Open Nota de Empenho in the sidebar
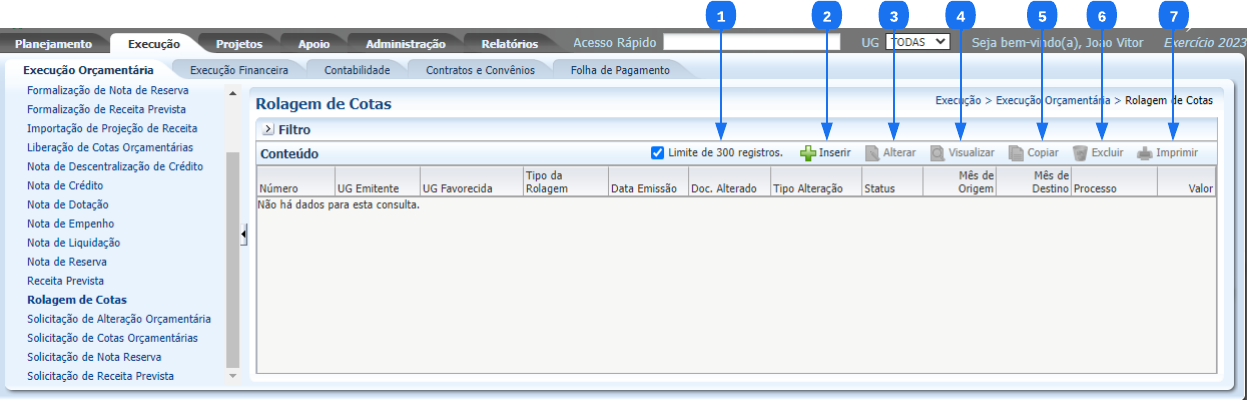This screenshot has height=400, width=1247. tap(70, 224)
